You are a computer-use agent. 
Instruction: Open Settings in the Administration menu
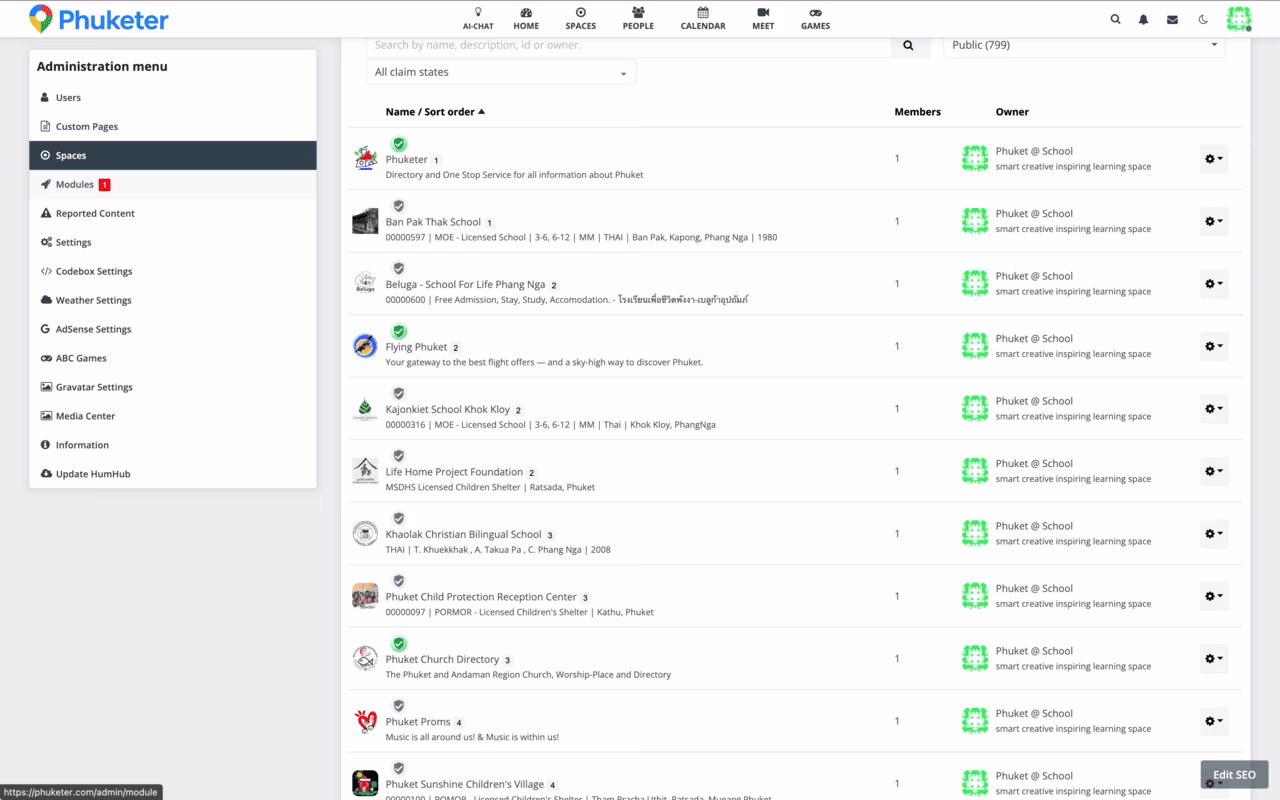click(x=173, y=243)
